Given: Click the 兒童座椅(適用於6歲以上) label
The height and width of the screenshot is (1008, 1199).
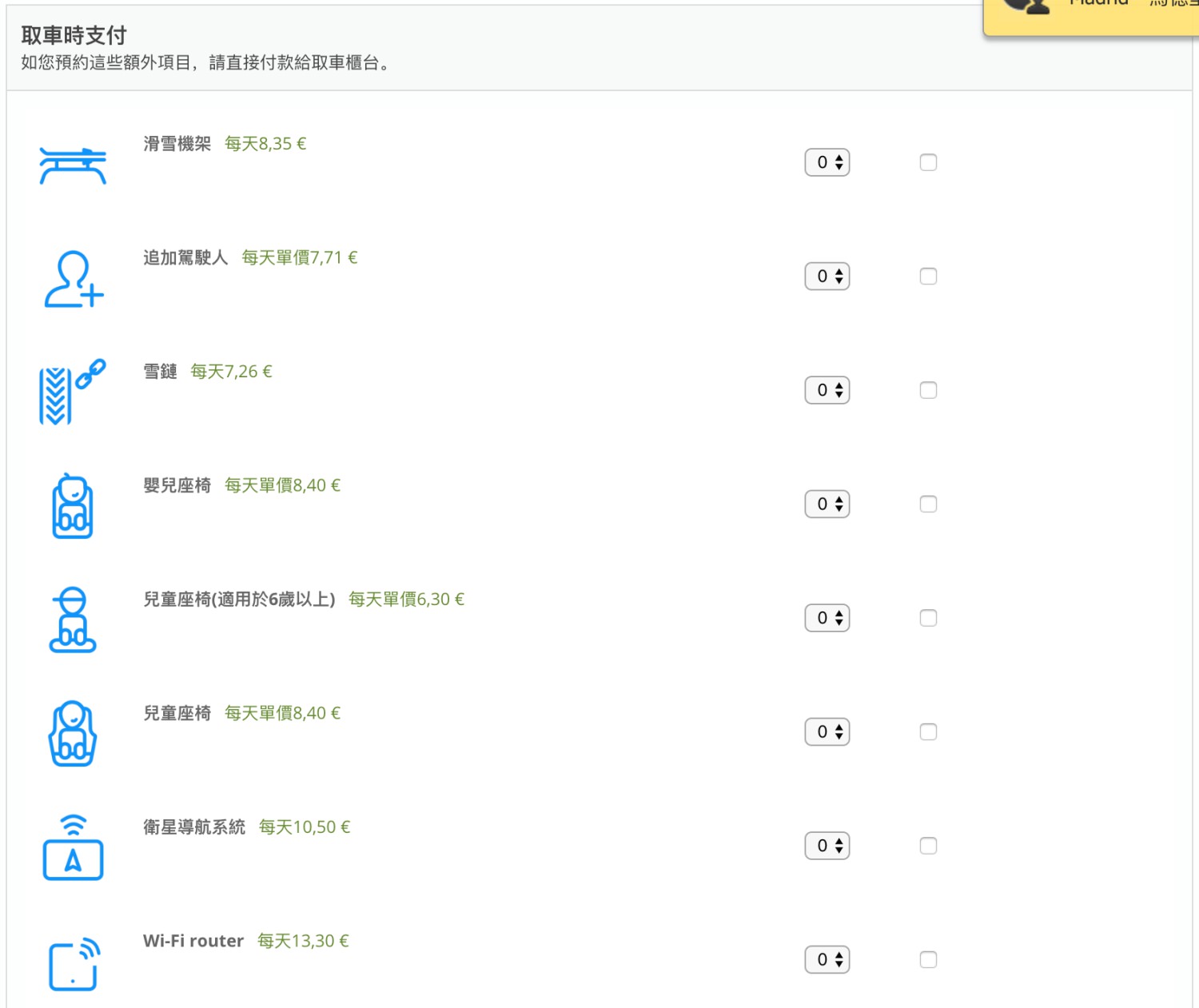Looking at the screenshot, I should [239, 600].
